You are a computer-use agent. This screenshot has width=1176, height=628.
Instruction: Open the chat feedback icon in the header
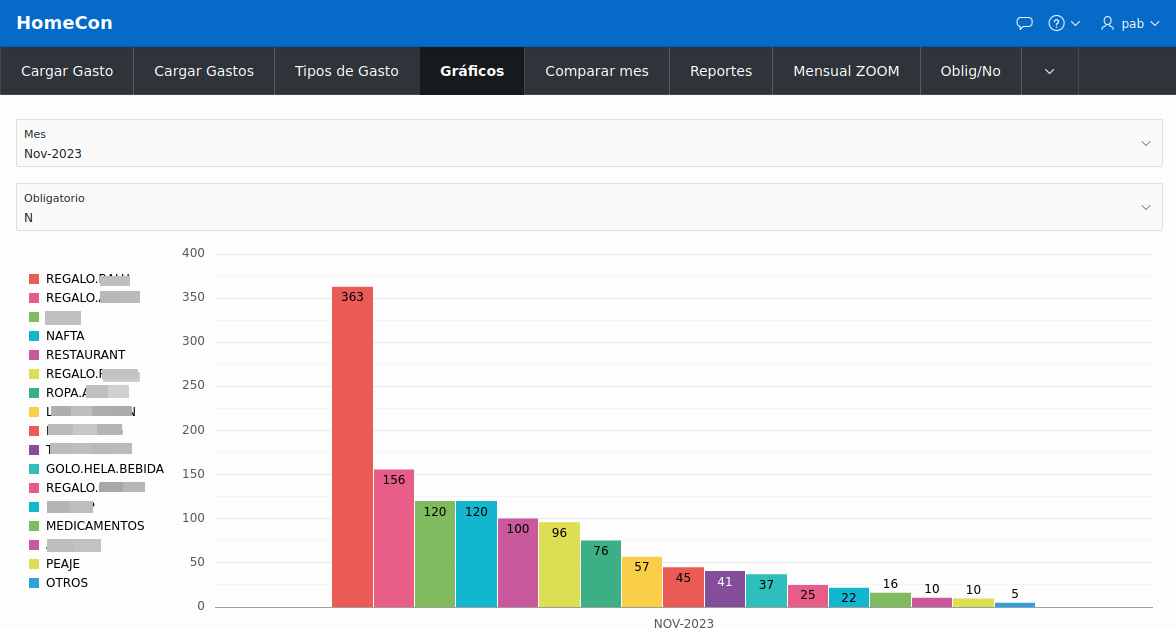coord(1023,22)
